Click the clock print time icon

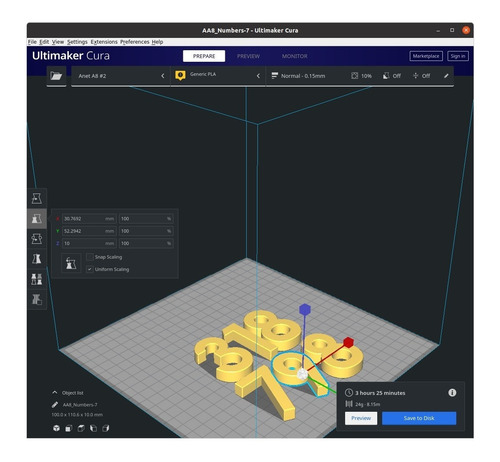point(349,393)
